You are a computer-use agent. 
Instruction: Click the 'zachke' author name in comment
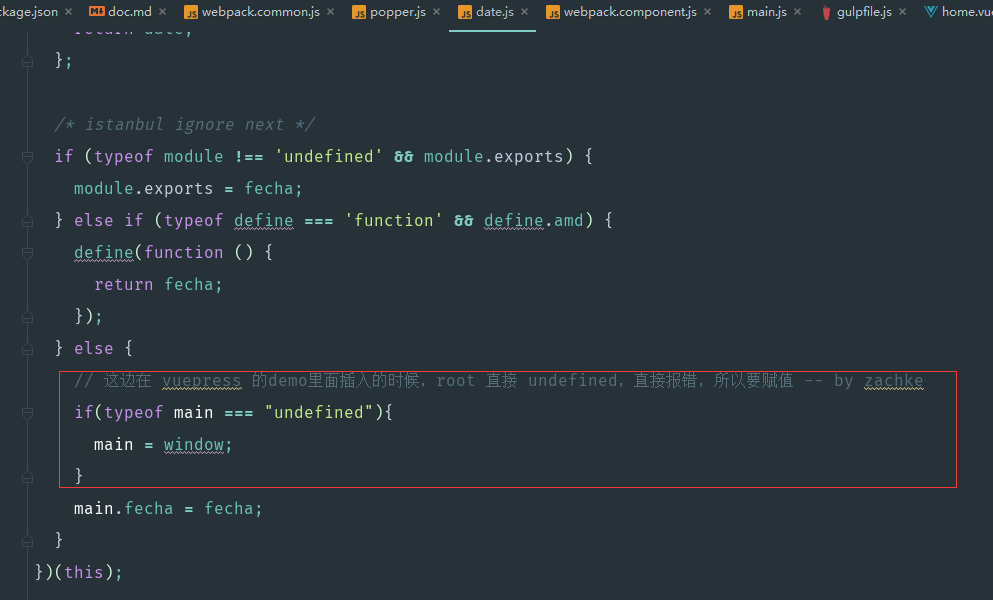[x=894, y=380]
